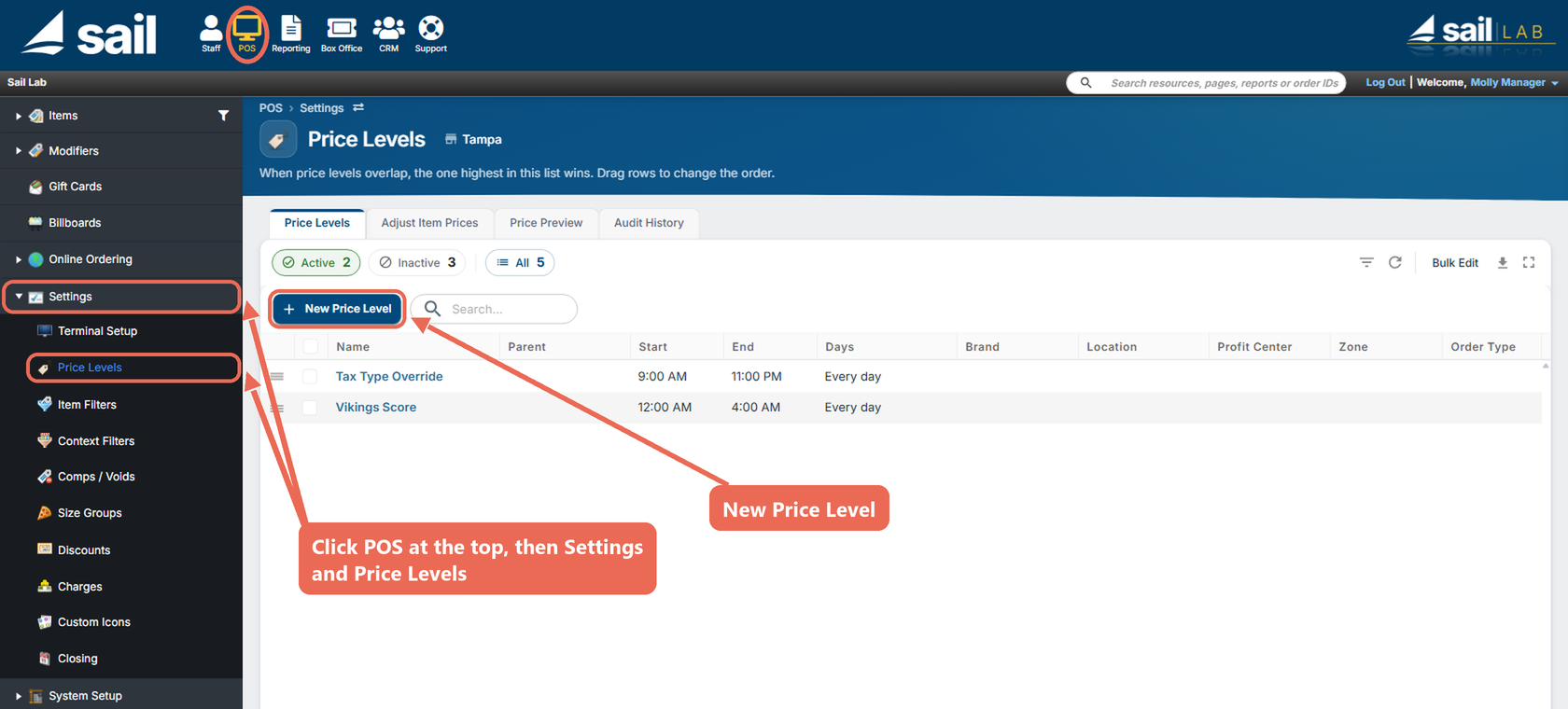Click drag handle for Tax Type Override

(277, 377)
